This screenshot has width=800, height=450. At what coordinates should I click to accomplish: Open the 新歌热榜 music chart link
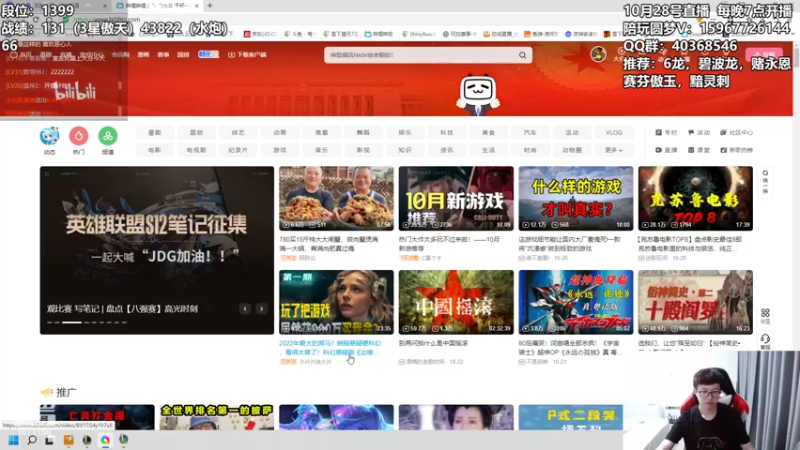click(736, 150)
